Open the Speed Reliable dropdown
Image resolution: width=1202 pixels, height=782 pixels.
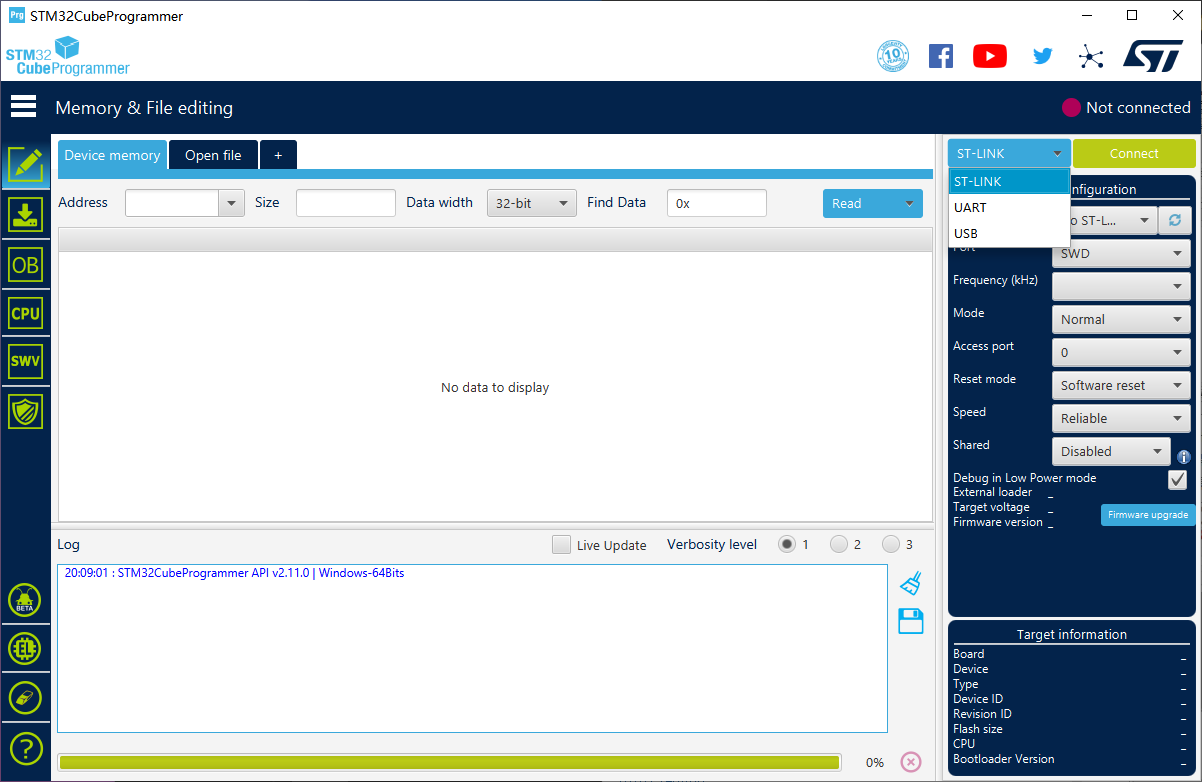1121,418
